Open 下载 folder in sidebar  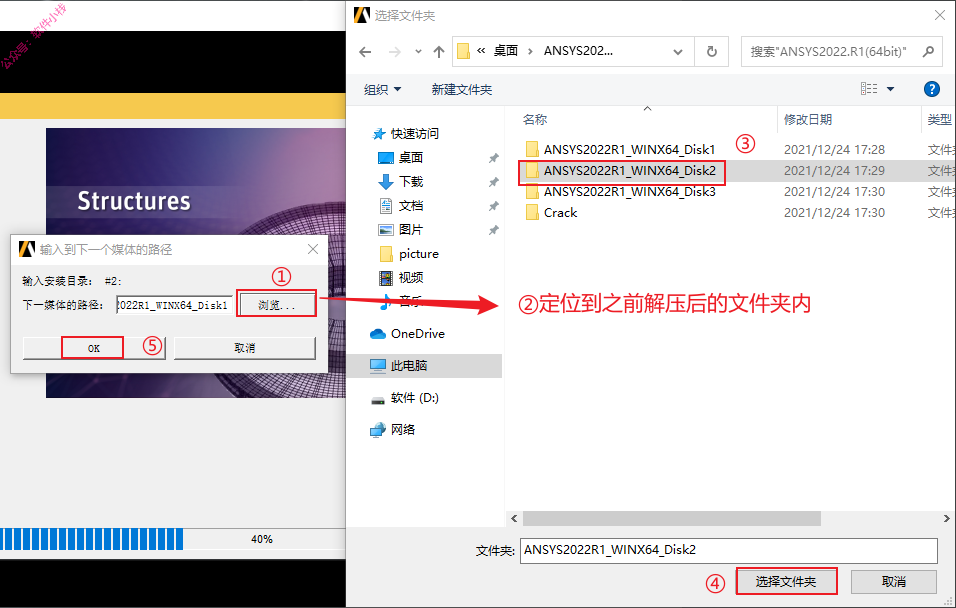tap(410, 182)
